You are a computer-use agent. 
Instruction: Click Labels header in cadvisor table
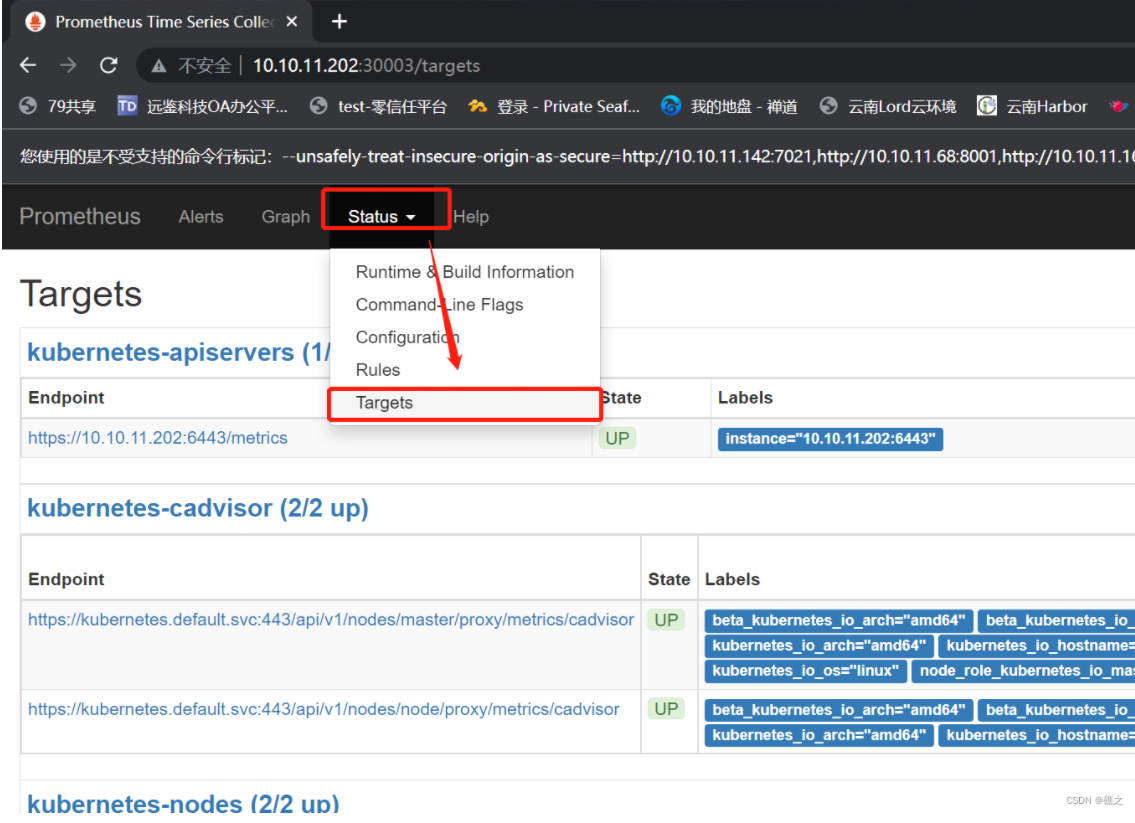pos(732,579)
